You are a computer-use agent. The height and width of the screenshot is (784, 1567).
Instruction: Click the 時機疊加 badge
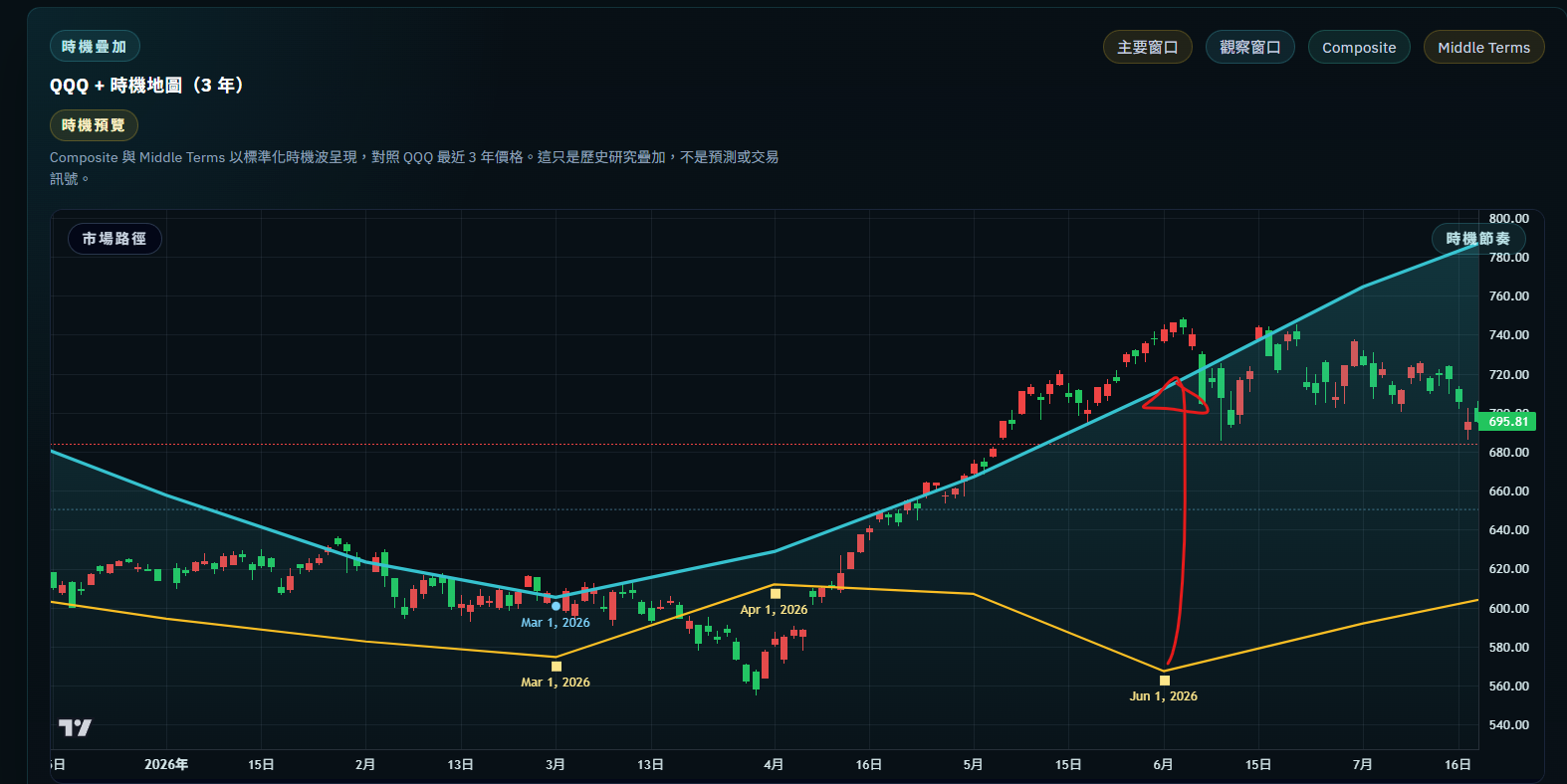point(95,47)
